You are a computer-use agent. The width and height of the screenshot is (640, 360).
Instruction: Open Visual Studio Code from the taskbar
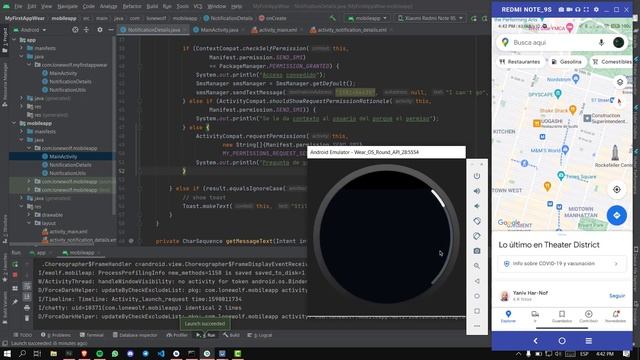point(161,353)
